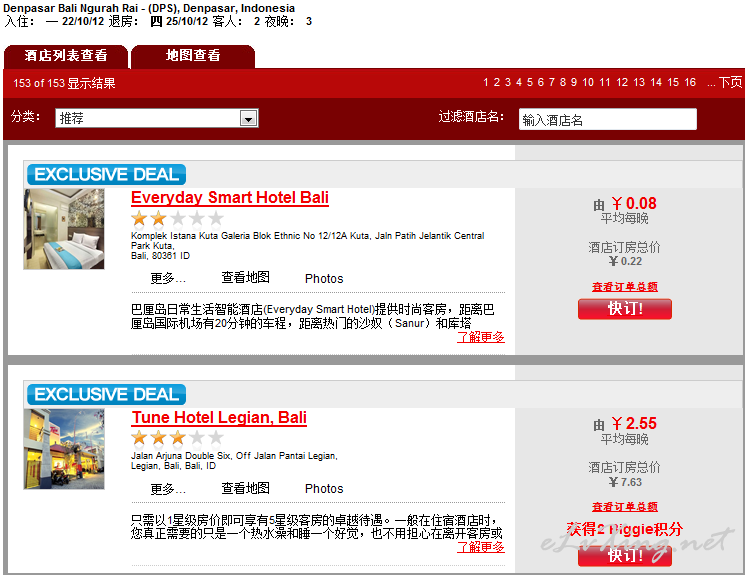
Task: Click the ￥7.63 total booking price
Action: [x=625, y=482]
